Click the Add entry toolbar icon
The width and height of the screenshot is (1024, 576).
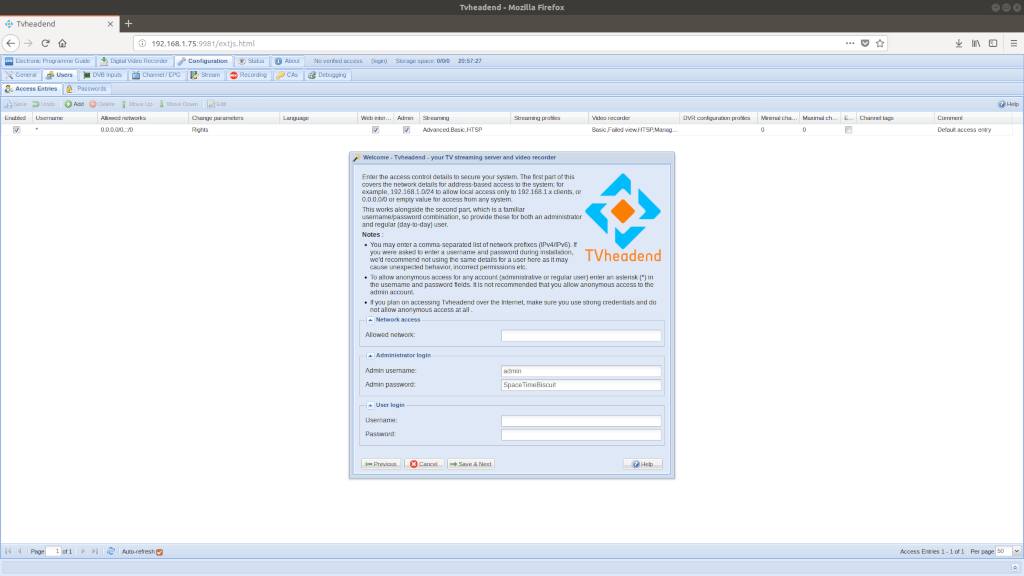click(74, 104)
